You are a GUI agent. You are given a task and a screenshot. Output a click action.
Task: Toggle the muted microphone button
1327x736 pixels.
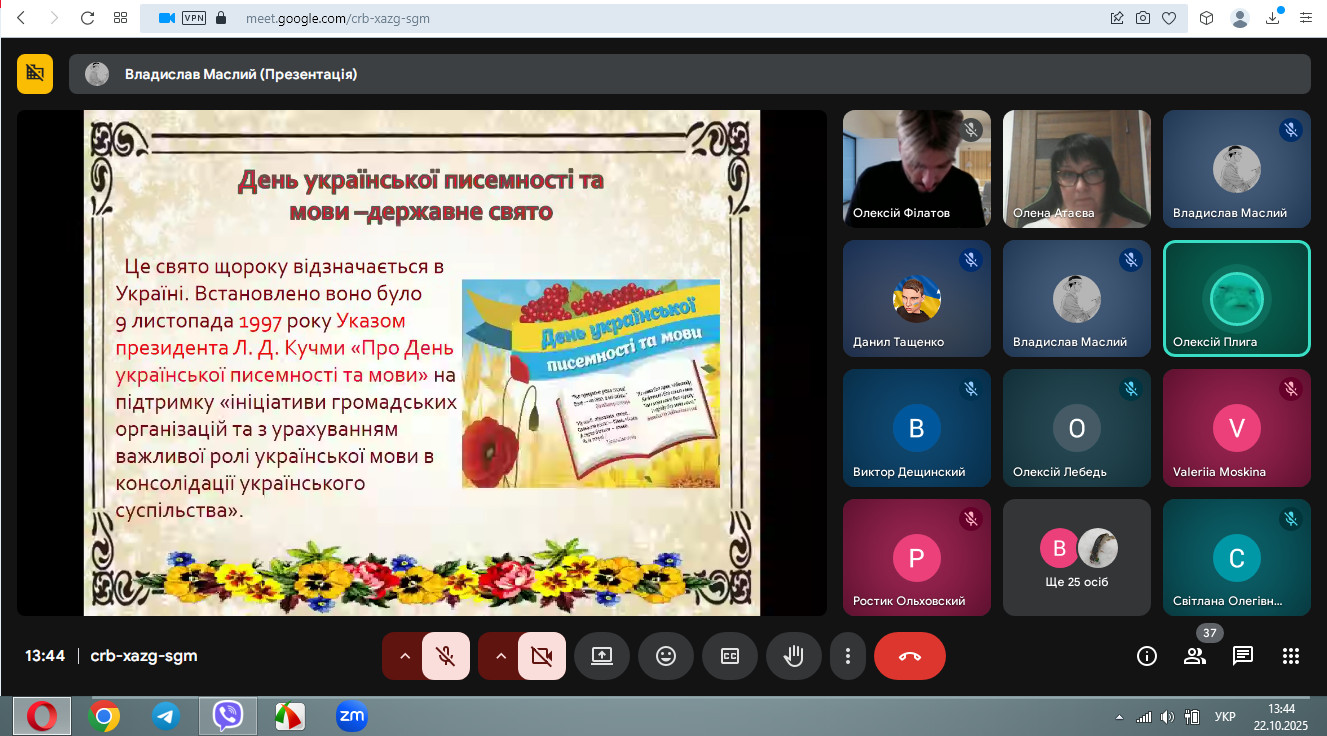[x=446, y=656]
